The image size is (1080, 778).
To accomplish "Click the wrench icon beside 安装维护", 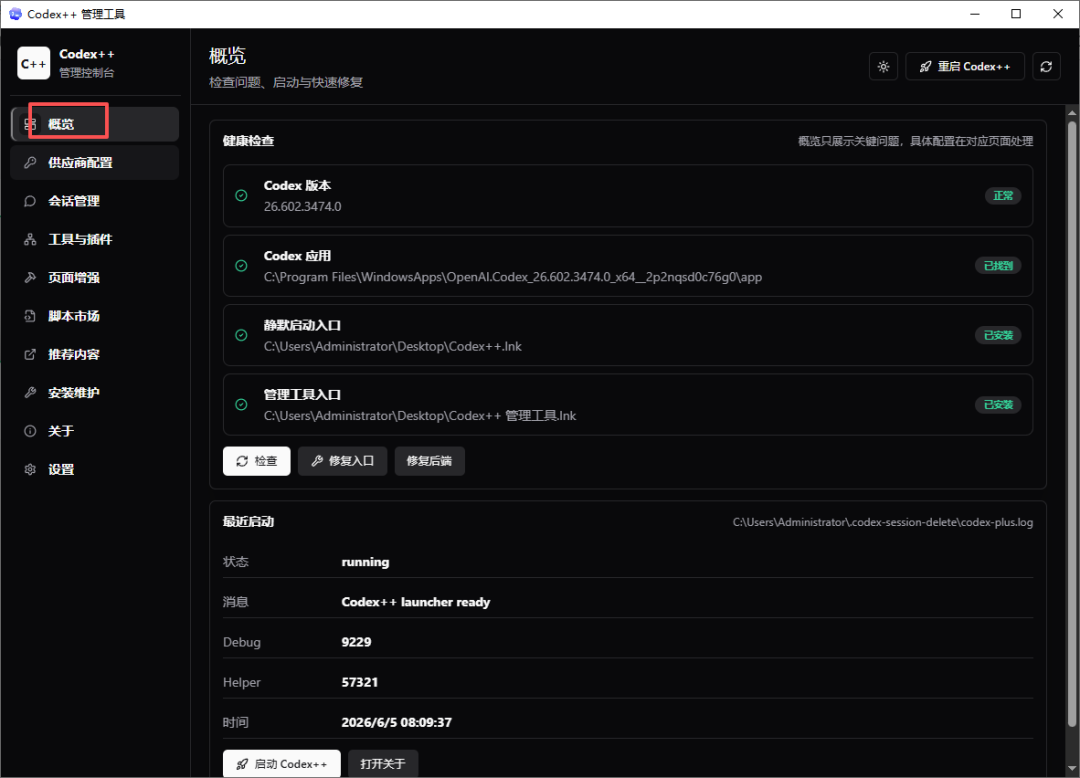I will click(30, 392).
